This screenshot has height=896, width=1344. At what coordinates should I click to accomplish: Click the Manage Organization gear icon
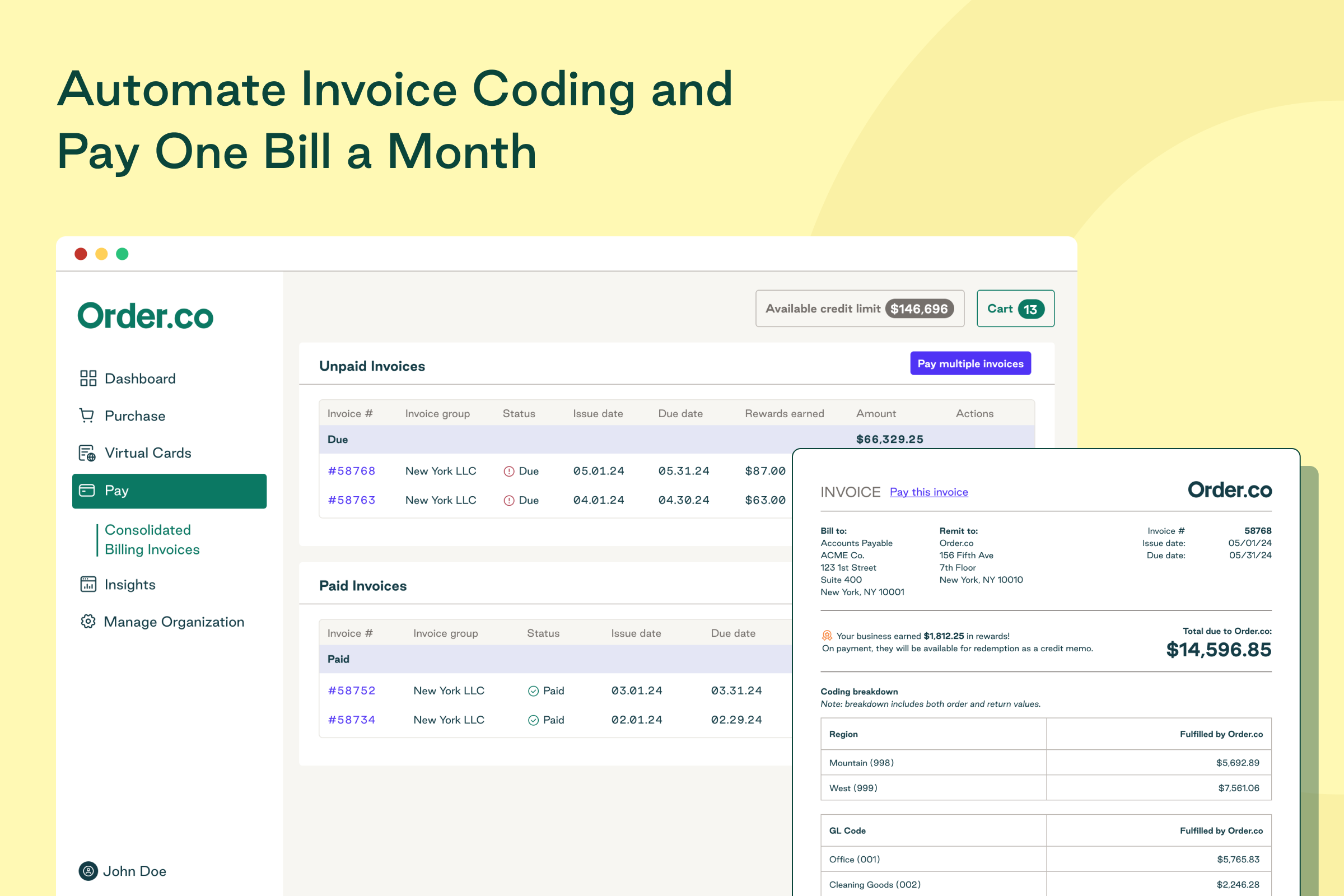88,621
